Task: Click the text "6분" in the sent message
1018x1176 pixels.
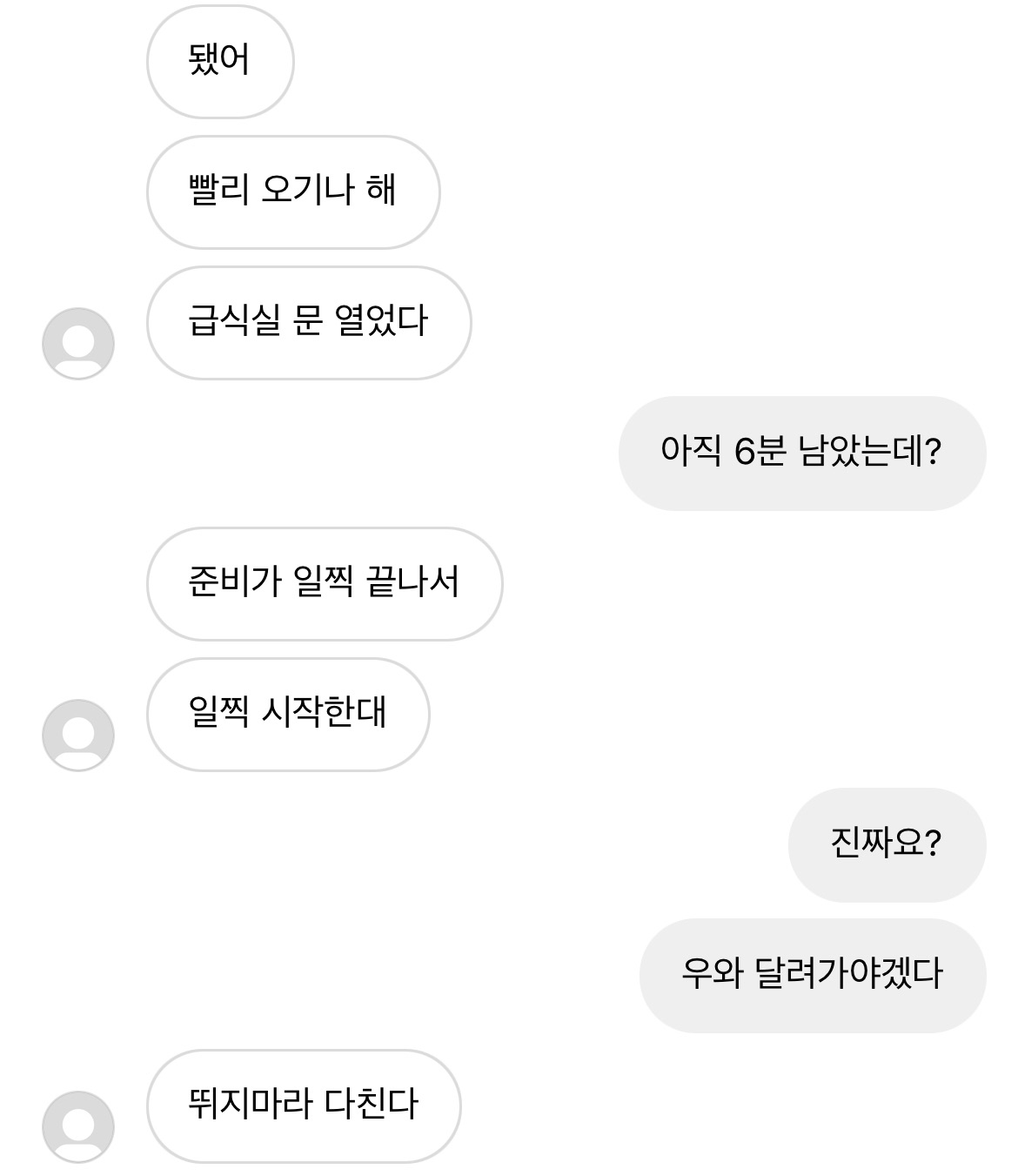Action: 760,452
